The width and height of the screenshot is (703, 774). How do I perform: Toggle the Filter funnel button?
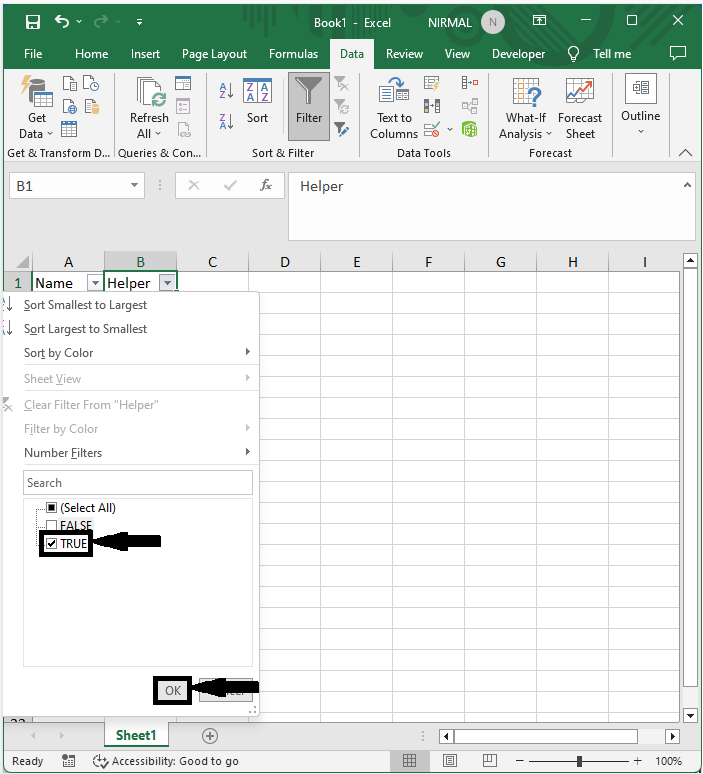point(309,106)
